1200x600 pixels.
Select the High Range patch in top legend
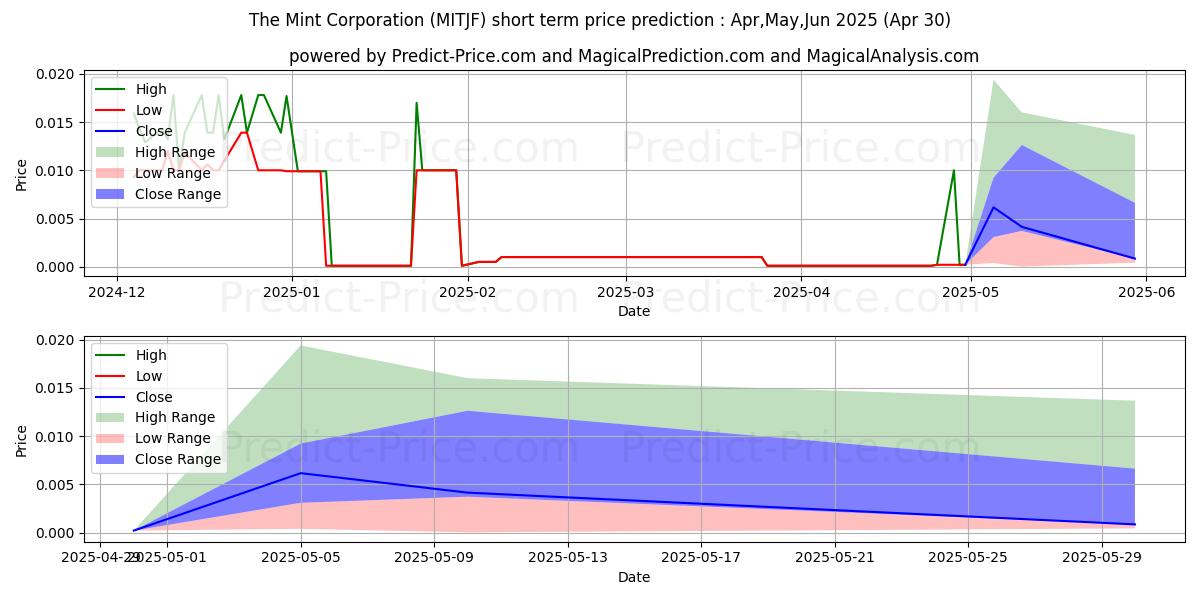click(111, 152)
